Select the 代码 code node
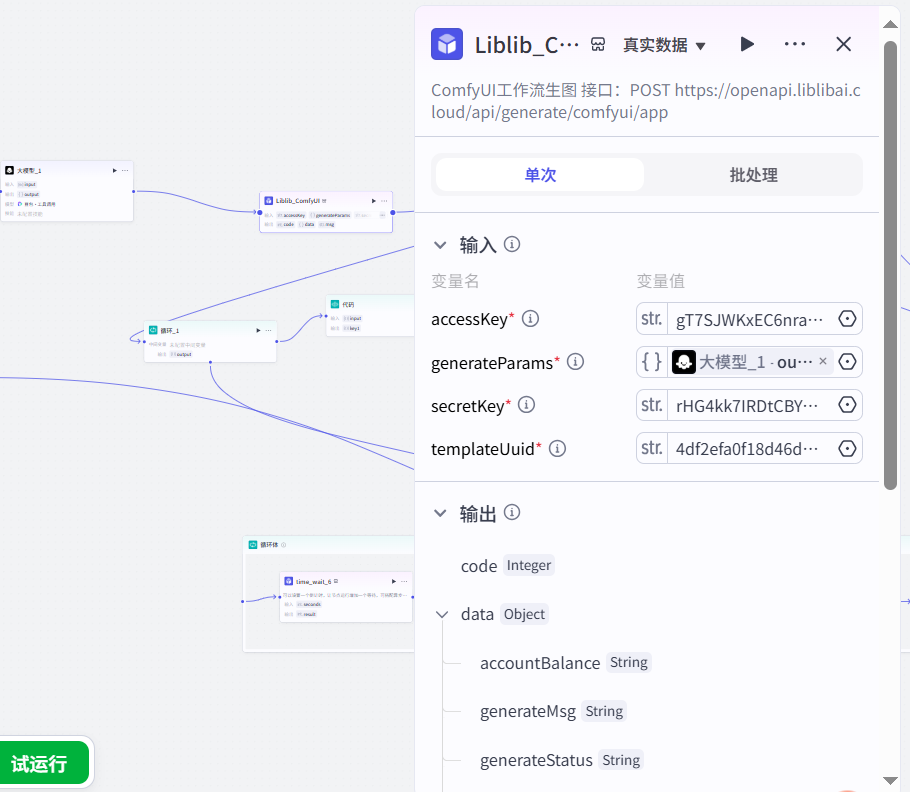Image resolution: width=910 pixels, height=792 pixels. coord(370,315)
